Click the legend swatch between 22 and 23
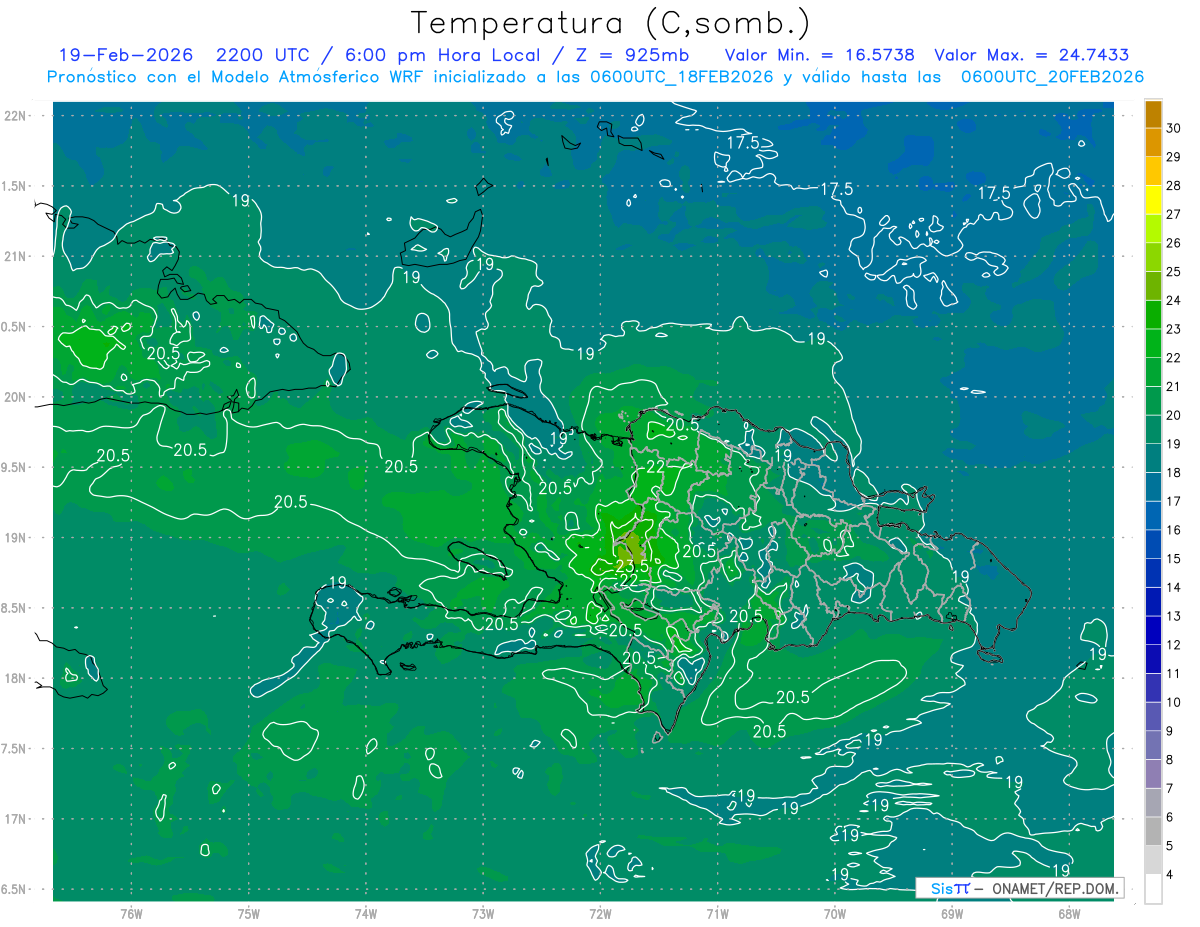This screenshot has width=1200, height=927. [1153, 343]
